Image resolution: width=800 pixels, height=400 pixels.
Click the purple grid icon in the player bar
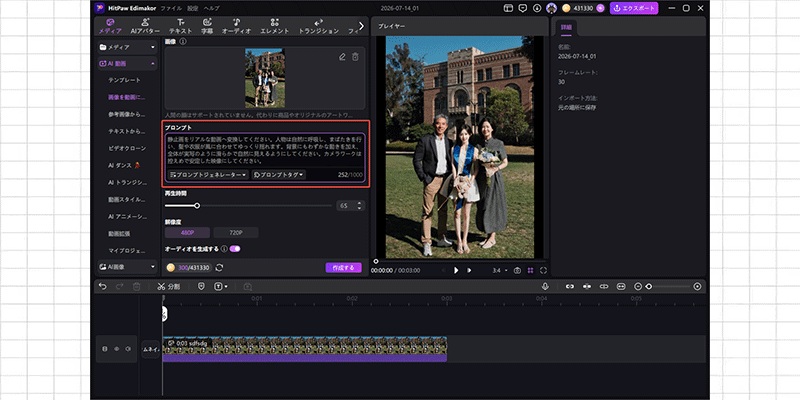531,270
